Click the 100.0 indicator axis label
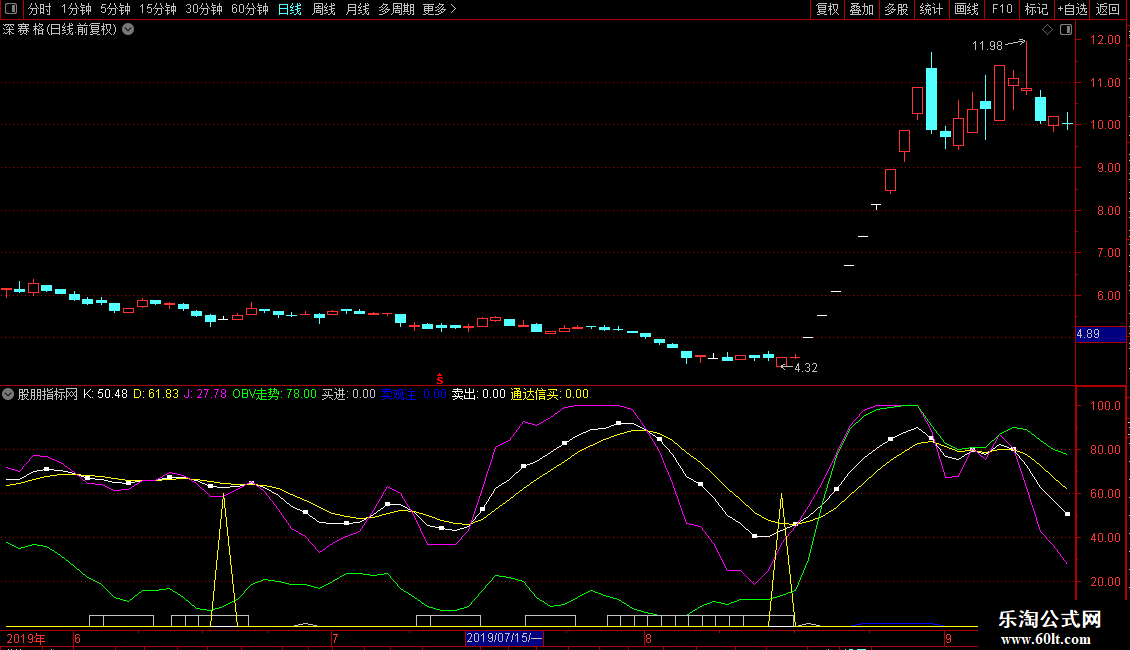The height and width of the screenshot is (650, 1130). [1105, 406]
